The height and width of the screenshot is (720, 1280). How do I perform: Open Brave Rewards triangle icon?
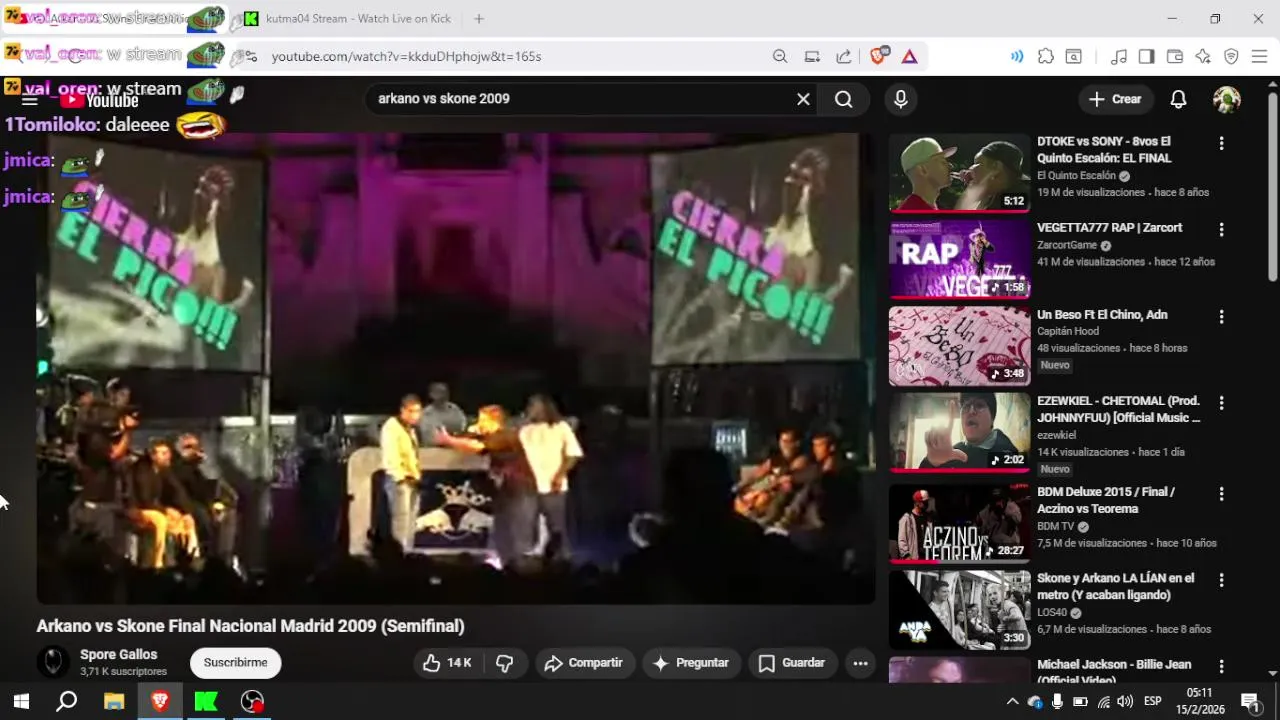click(909, 57)
